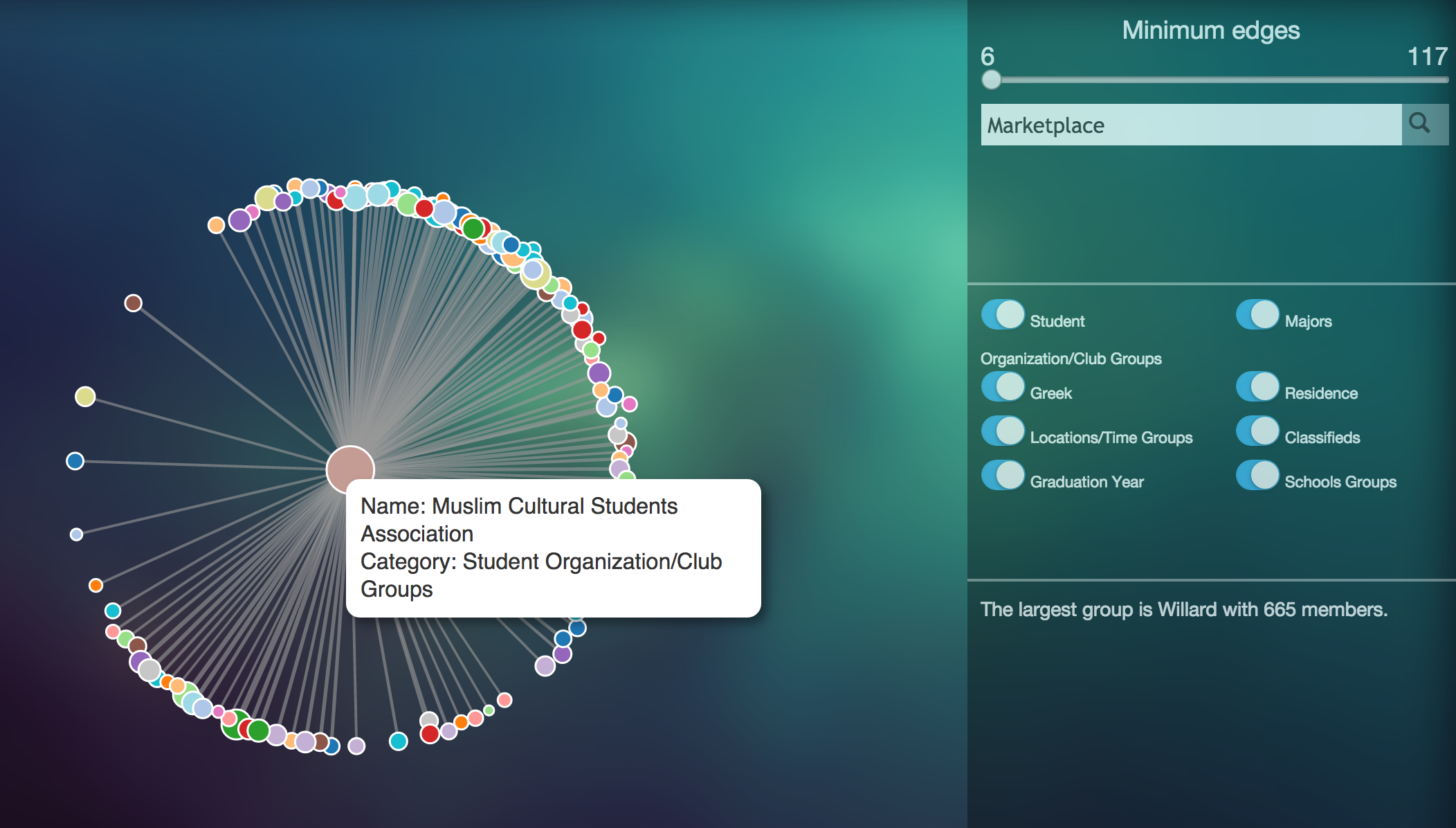Click the Muslim Cultural Students Association tooltip
The image size is (1456, 828).
[x=552, y=547]
